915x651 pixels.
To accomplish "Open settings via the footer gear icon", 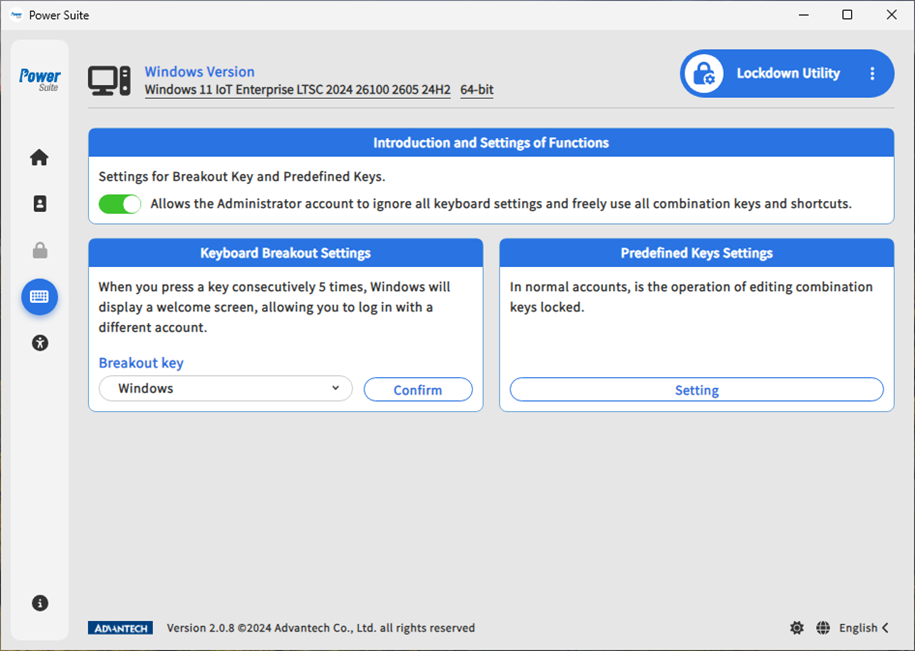I will tap(796, 628).
